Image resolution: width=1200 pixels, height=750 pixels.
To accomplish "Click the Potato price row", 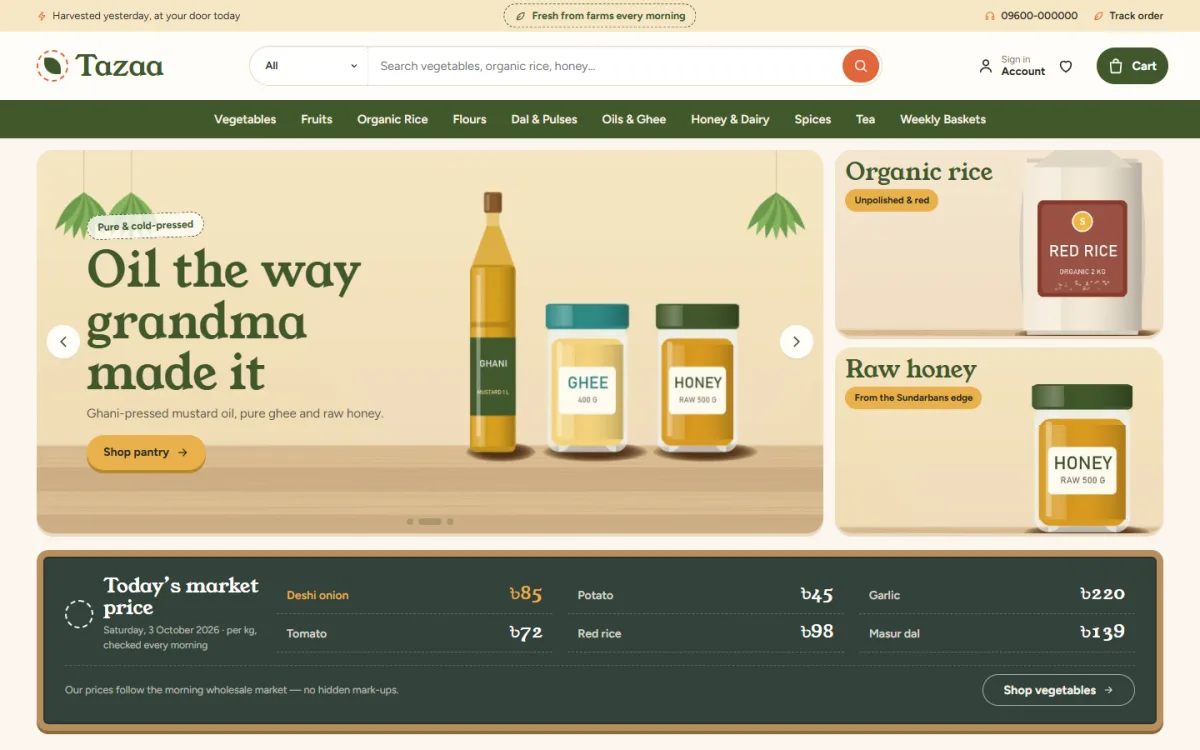I will (706, 595).
